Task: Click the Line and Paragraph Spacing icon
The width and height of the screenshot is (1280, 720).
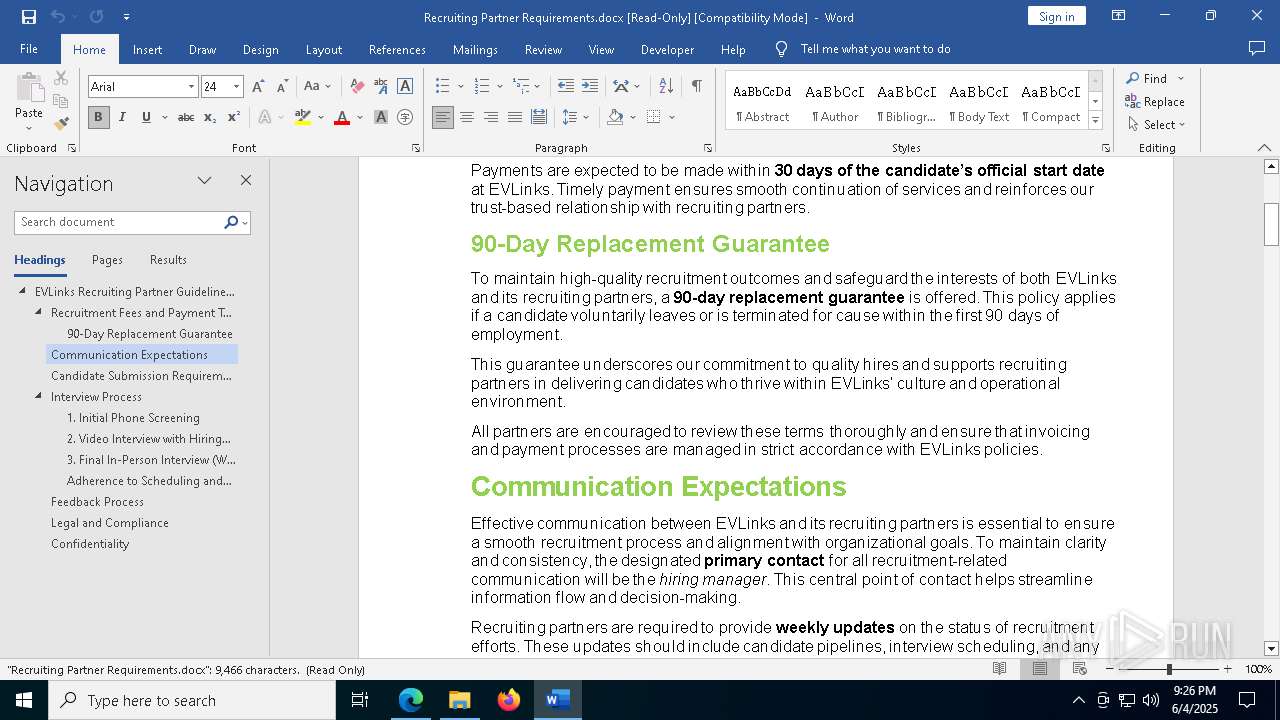Action: pos(570,117)
